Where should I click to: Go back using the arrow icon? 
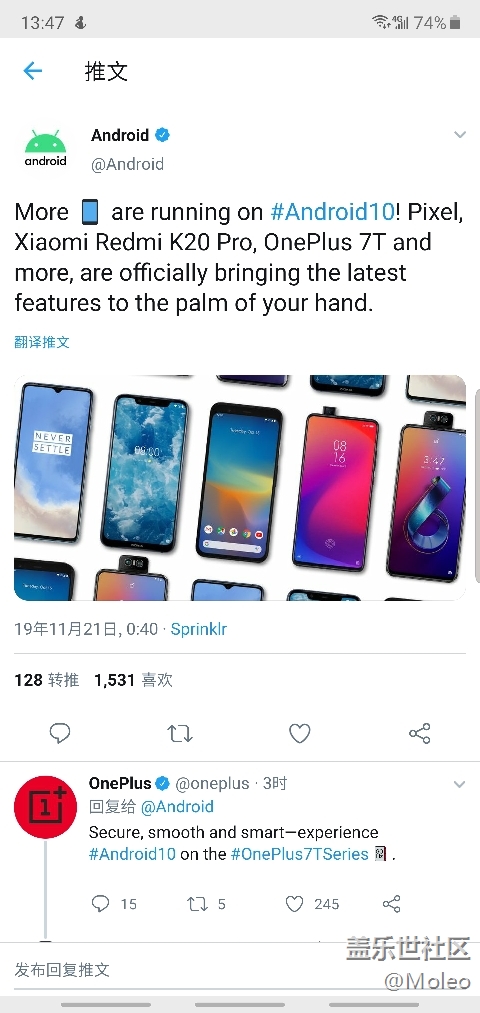(x=32, y=71)
